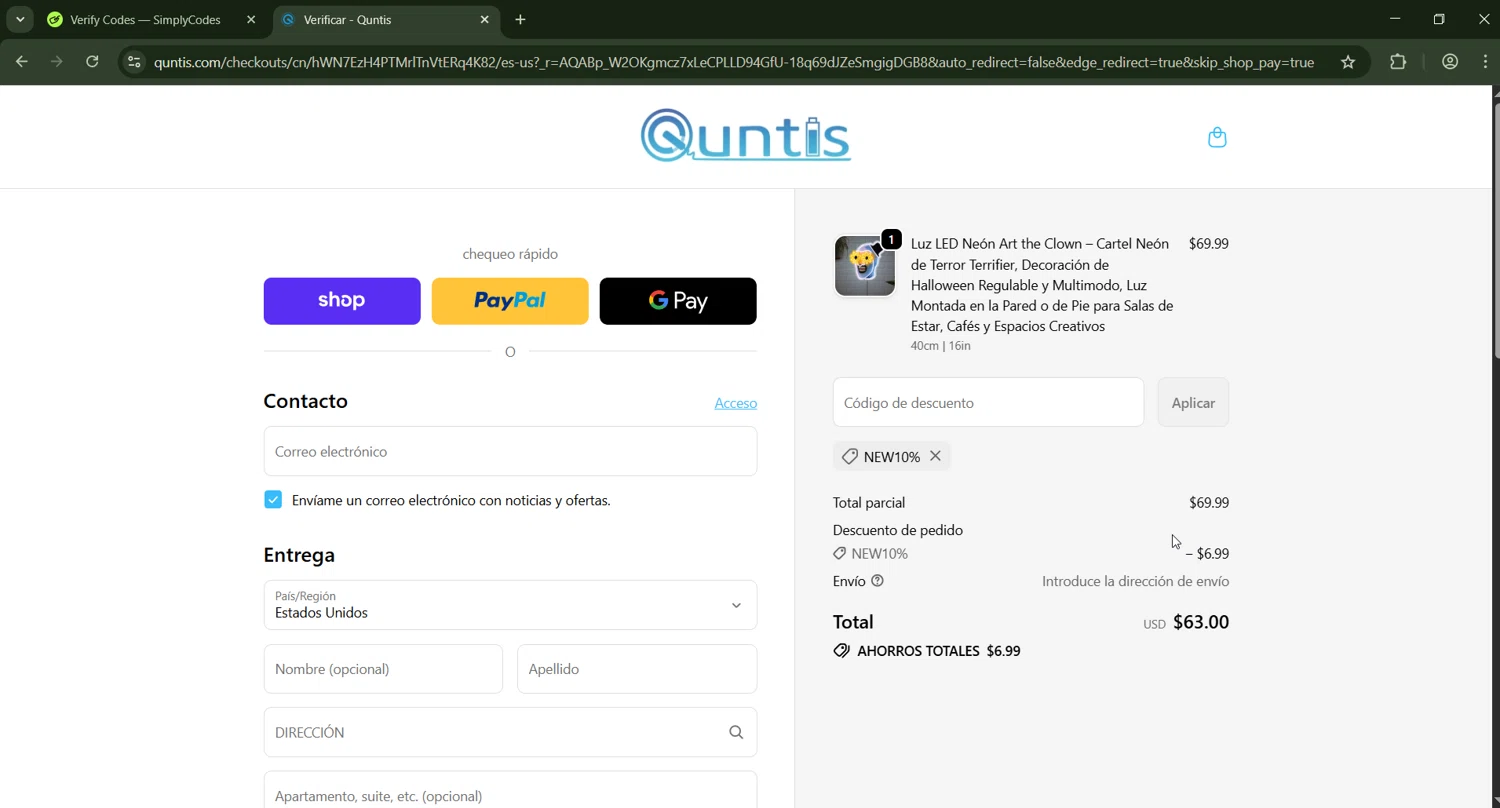Click the browser address bar URL
Image resolution: width=1500 pixels, height=808 pixels.
point(734,62)
